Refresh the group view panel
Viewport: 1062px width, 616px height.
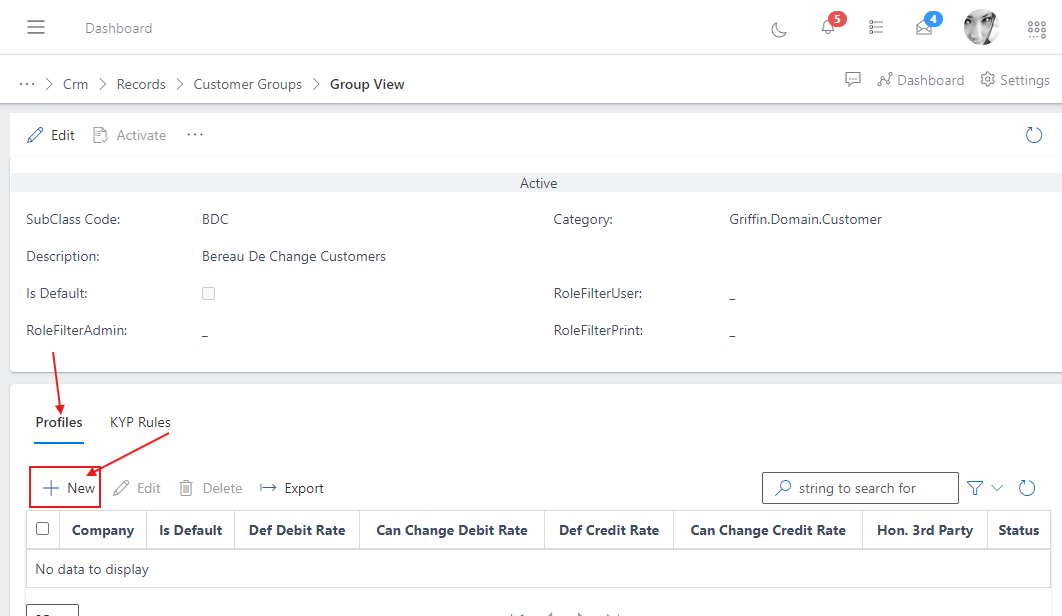(1033, 134)
